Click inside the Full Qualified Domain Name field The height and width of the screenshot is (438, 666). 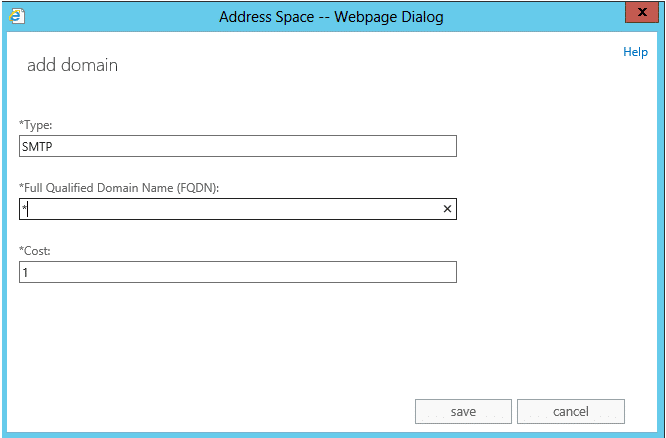230,209
